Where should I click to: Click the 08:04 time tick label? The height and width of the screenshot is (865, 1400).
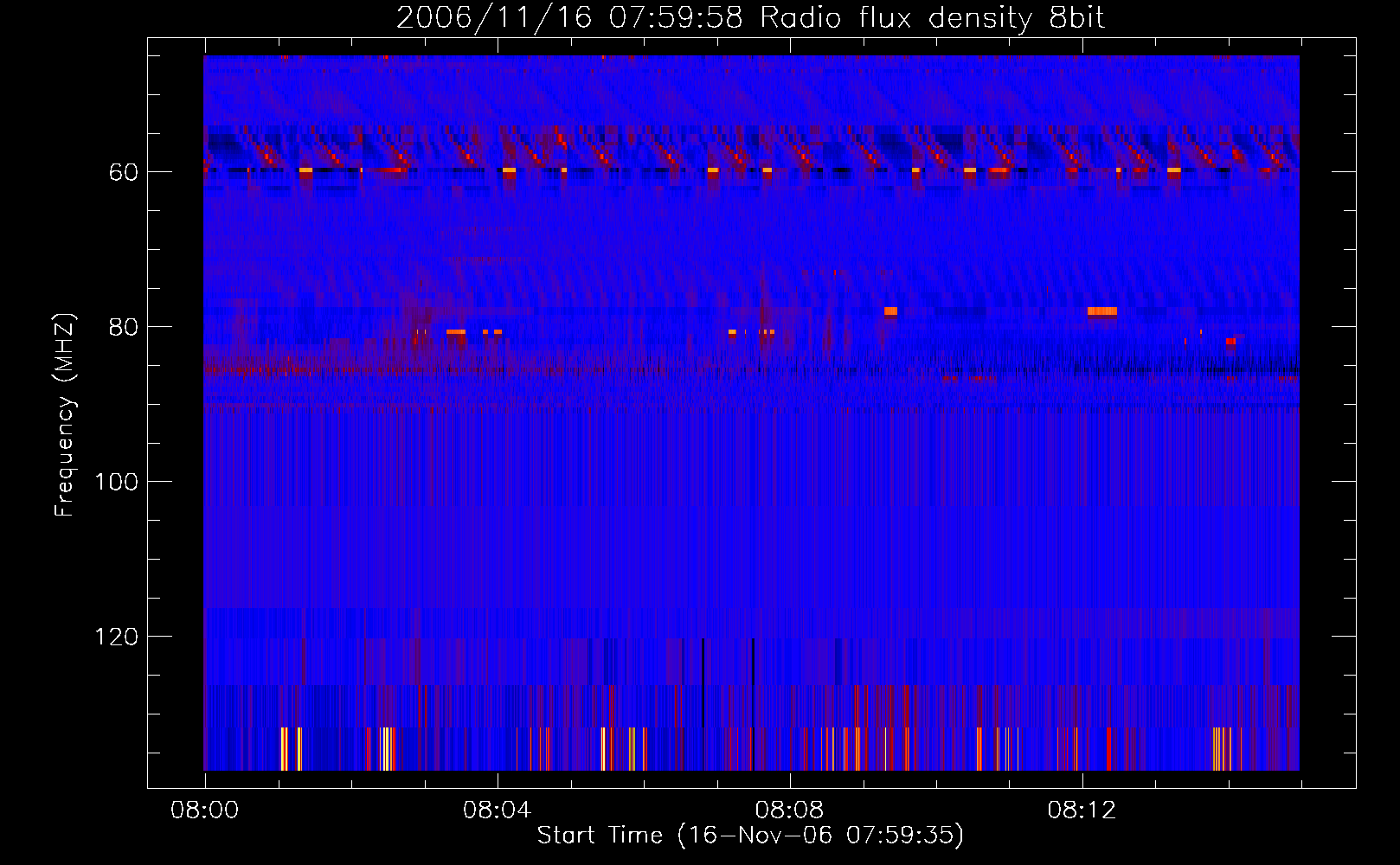point(497,811)
